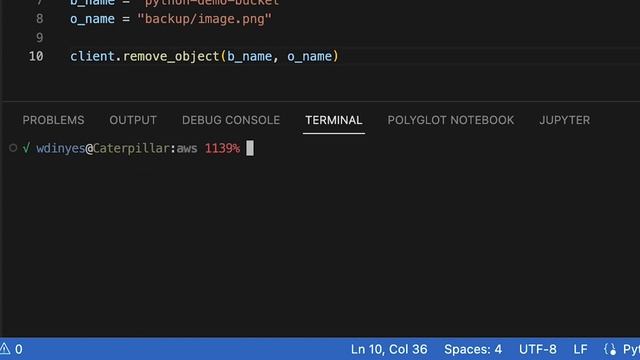Select the UTF-8 encoding indicator
Screen dimensions: 640x360
coord(538,349)
